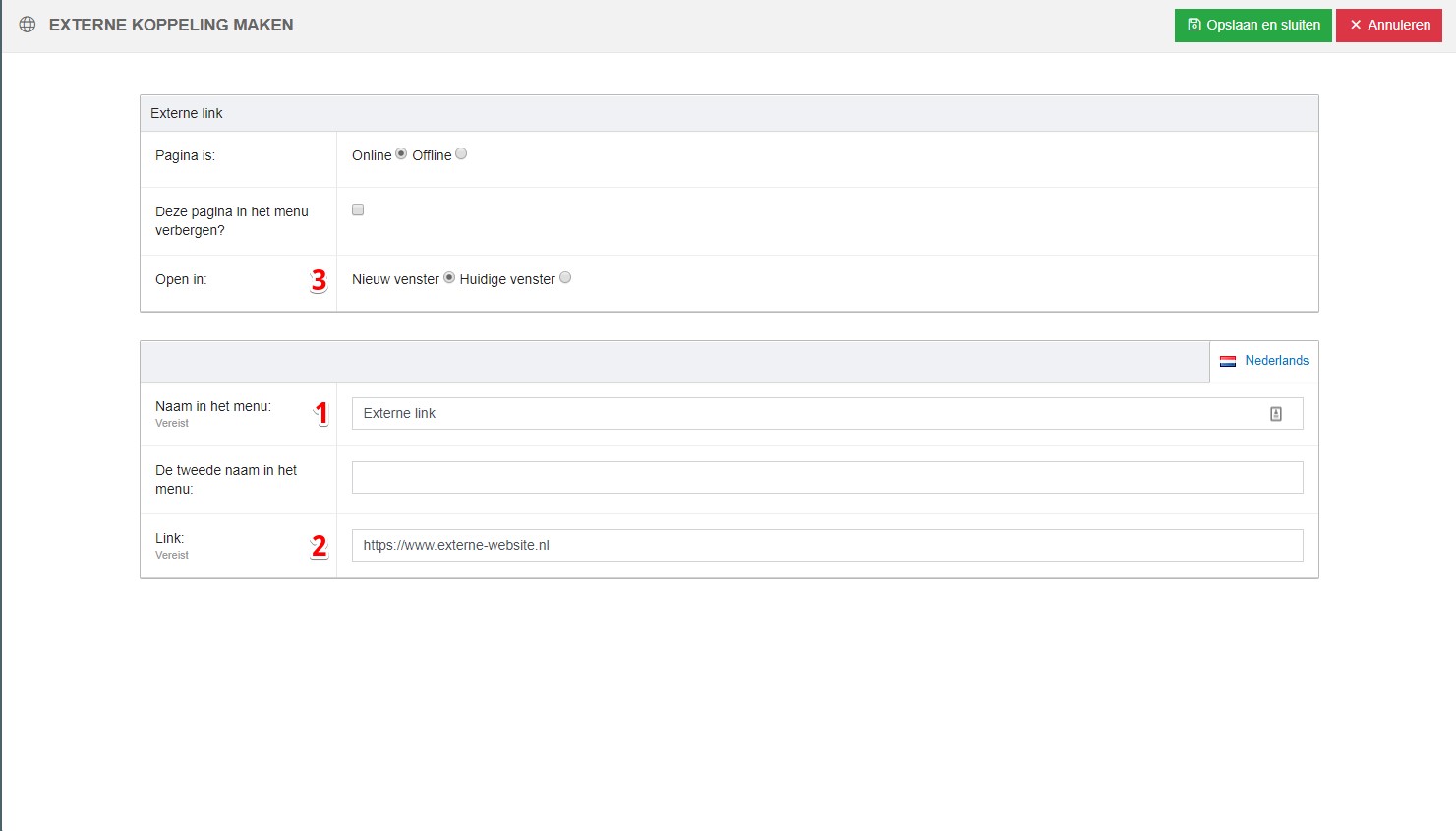
Task: Focus the Naam in het menu field
Action: 827,414
